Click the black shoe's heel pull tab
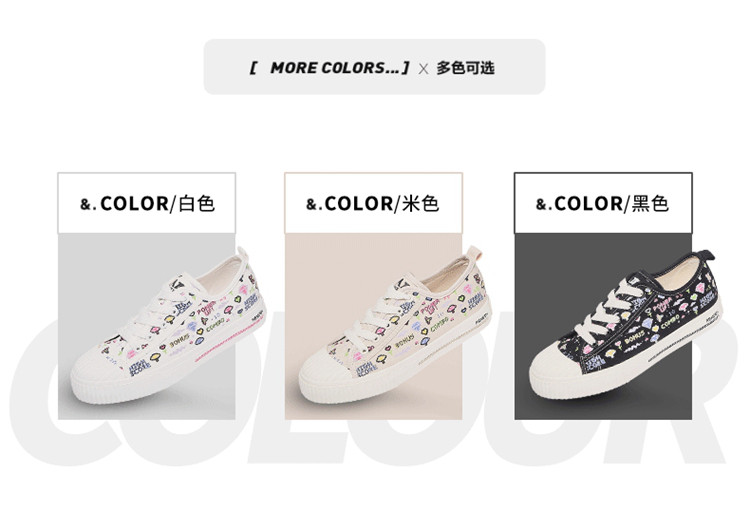The width and height of the screenshot is (750, 531). click(x=705, y=255)
